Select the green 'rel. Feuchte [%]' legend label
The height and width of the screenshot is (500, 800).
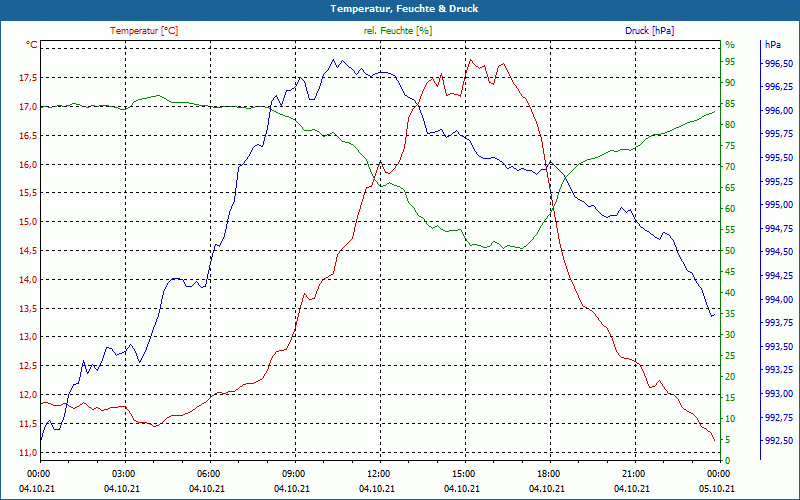pos(398,31)
